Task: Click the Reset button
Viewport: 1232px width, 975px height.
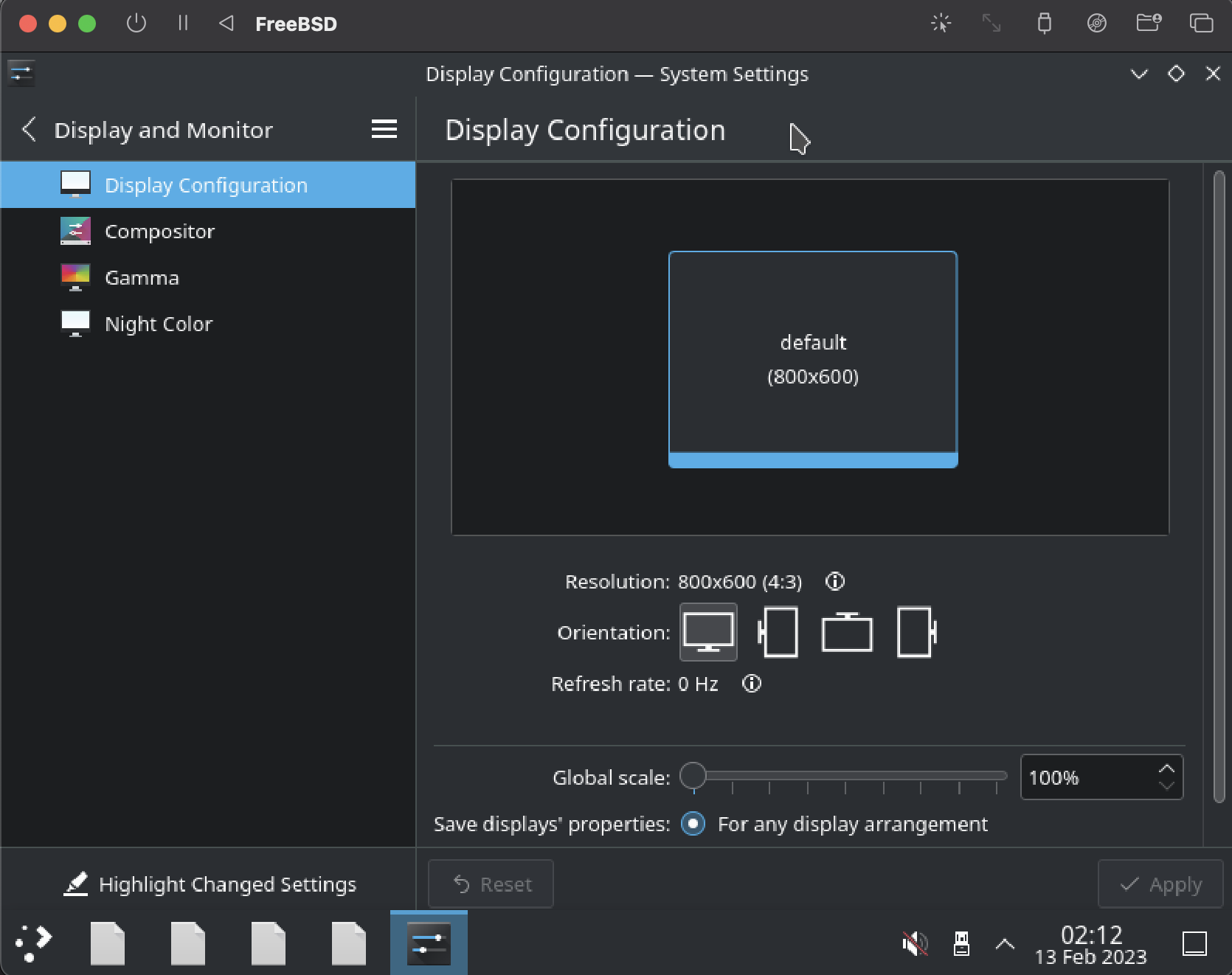Action: click(x=491, y=884)
